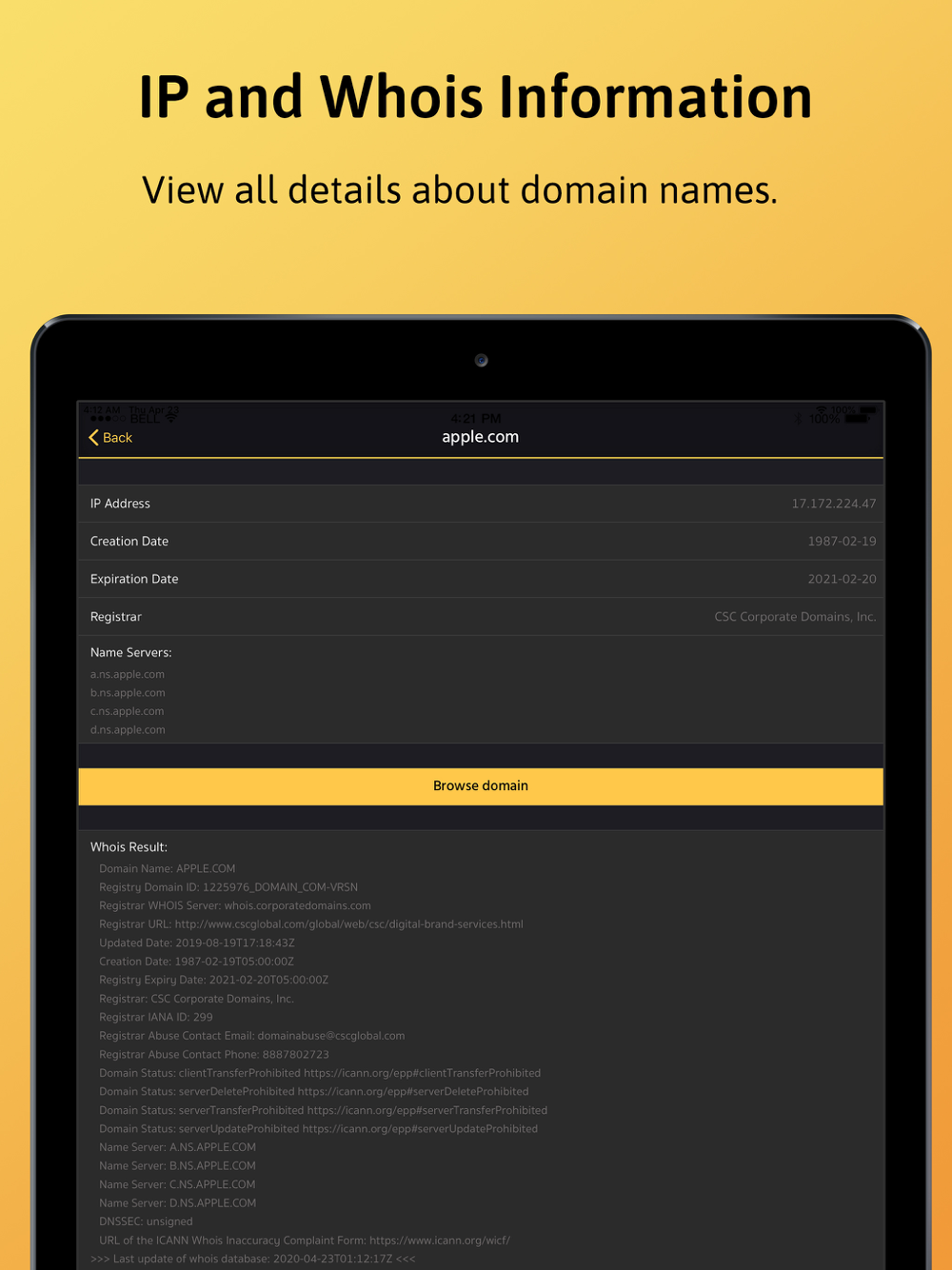Tap the 4:21 PM clock in status bar
952x1270 pixels.
pyautogui.click(x=476, y=419)
